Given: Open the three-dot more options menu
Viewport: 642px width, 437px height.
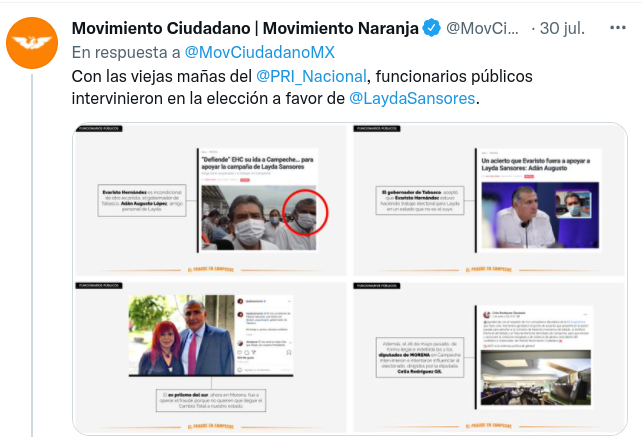Looking at the screenshot, I should pos(617,28).
